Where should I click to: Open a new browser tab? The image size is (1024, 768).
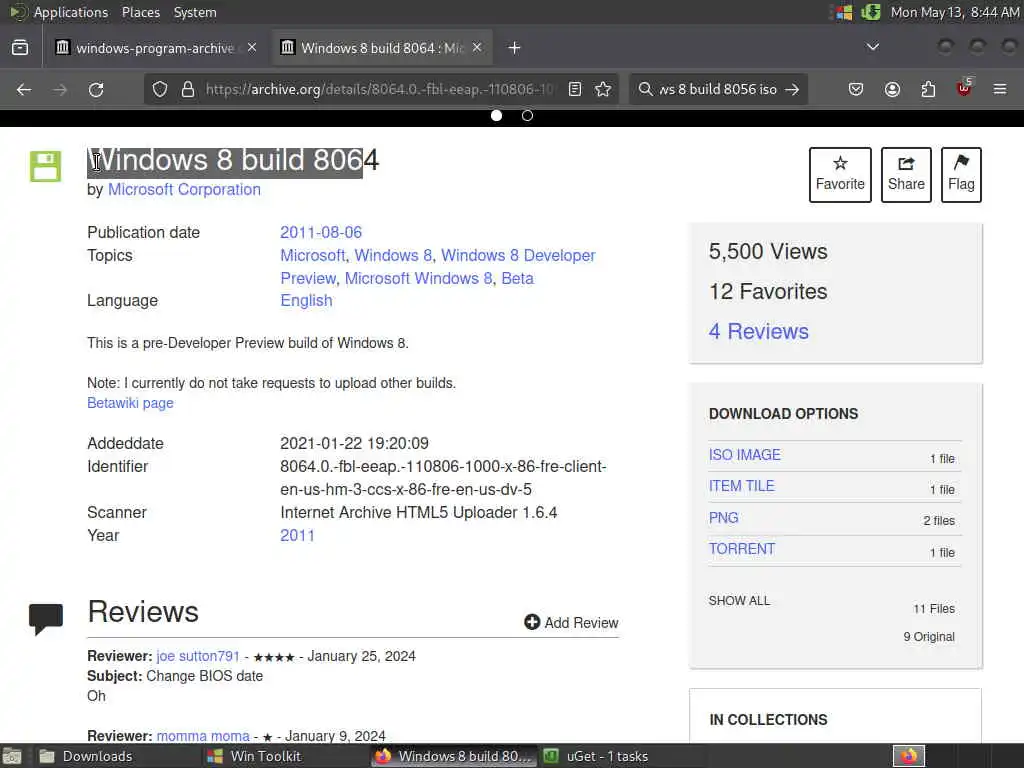(515, 48)
